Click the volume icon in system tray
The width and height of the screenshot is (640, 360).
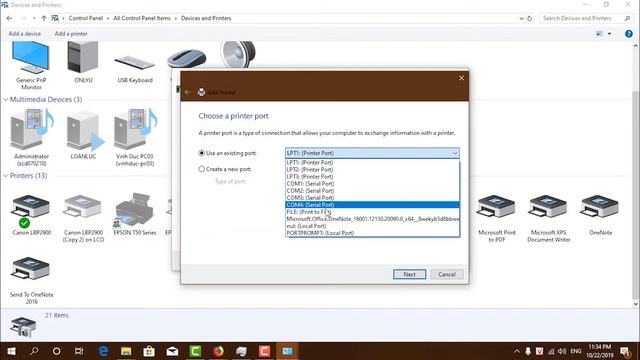(x=562, y=351)
